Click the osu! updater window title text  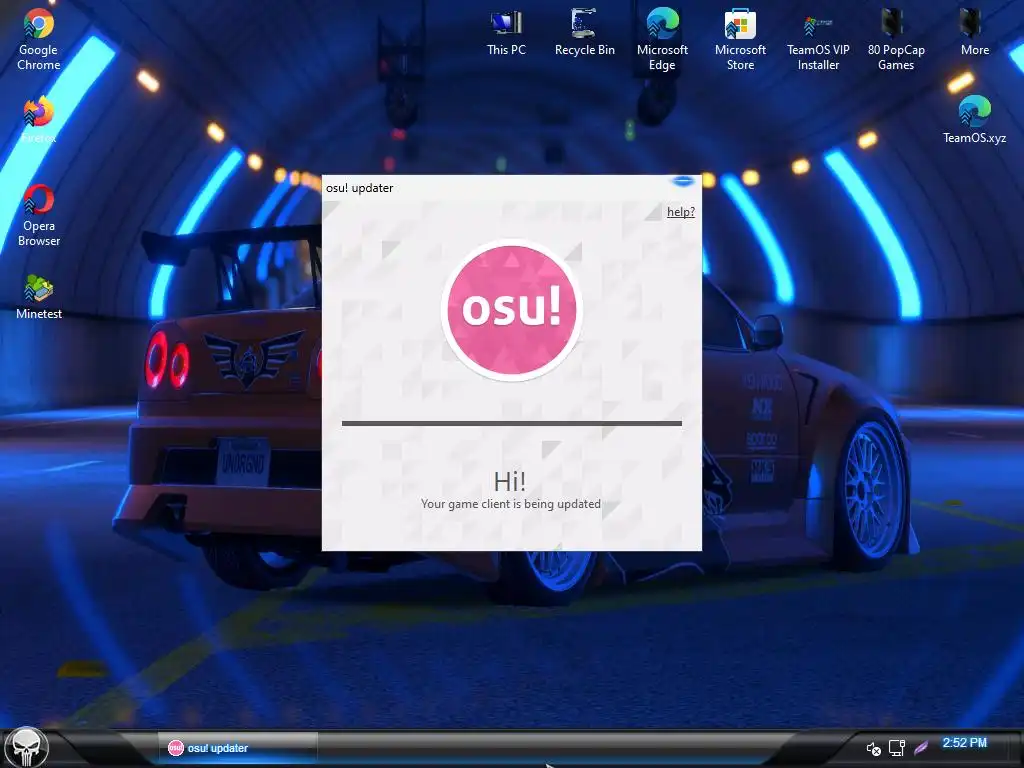[x=360, y=187]
